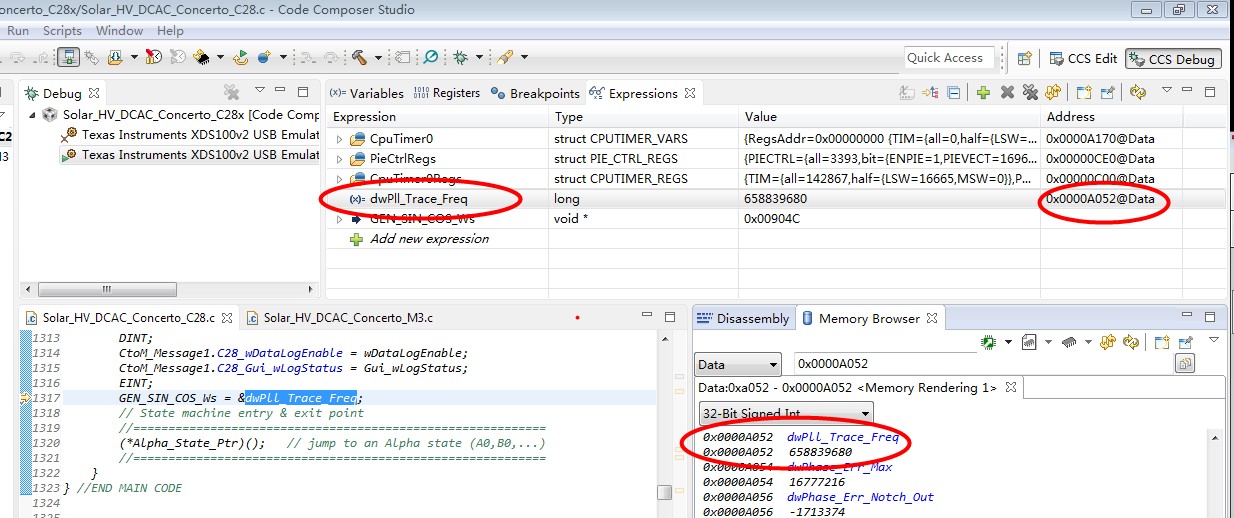Switch to the Disassembly tab
The width and height of the screenshot is (1234, 518).
click(x=744, y=318)
